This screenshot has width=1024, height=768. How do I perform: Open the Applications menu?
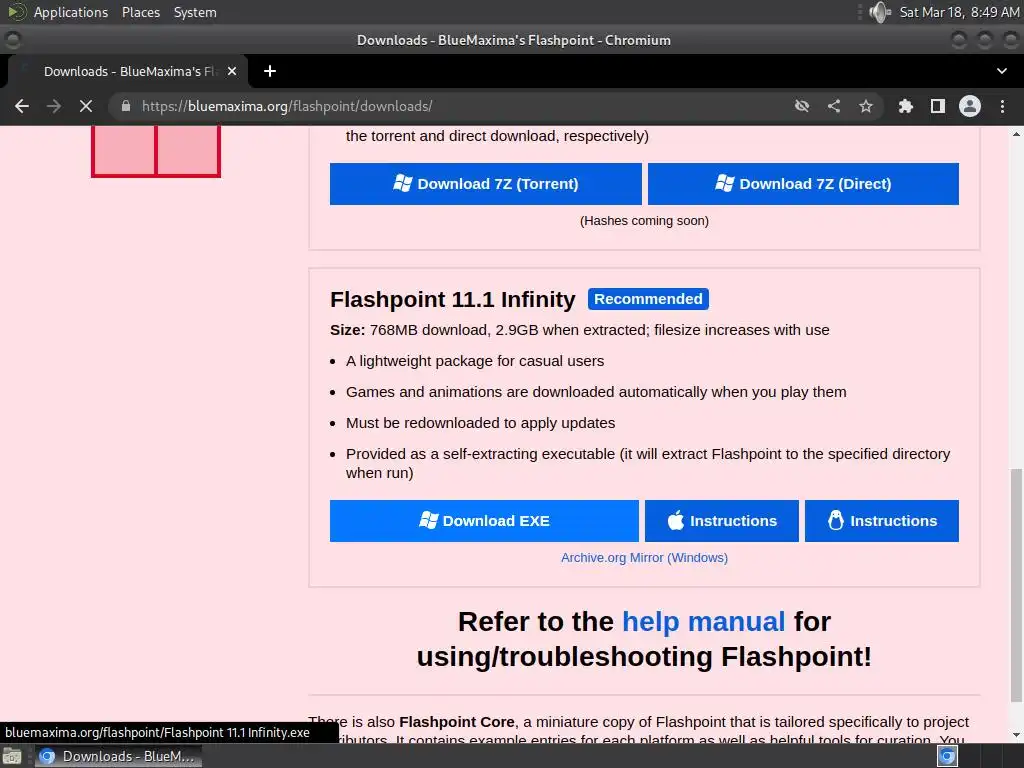point(71,12)
